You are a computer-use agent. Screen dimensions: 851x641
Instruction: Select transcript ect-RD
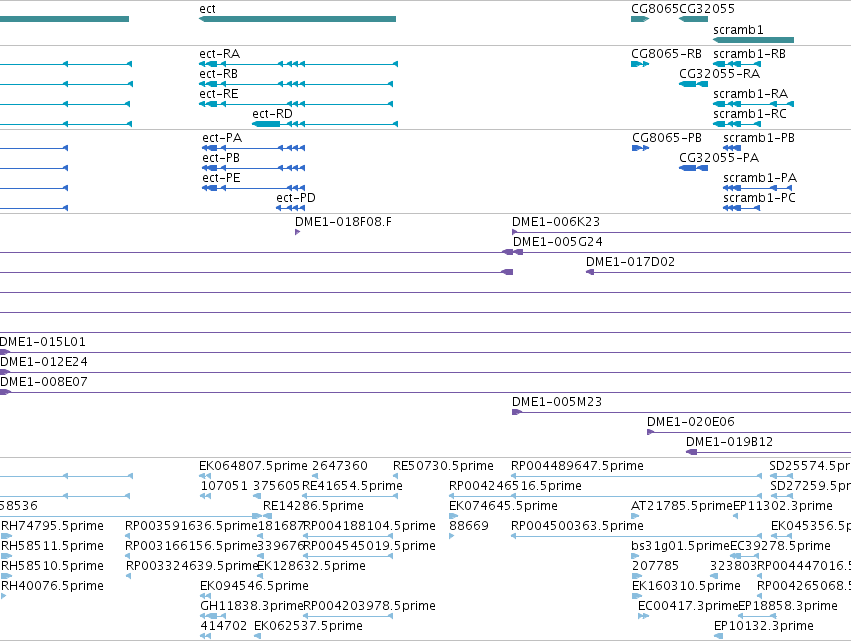point(325,124)
